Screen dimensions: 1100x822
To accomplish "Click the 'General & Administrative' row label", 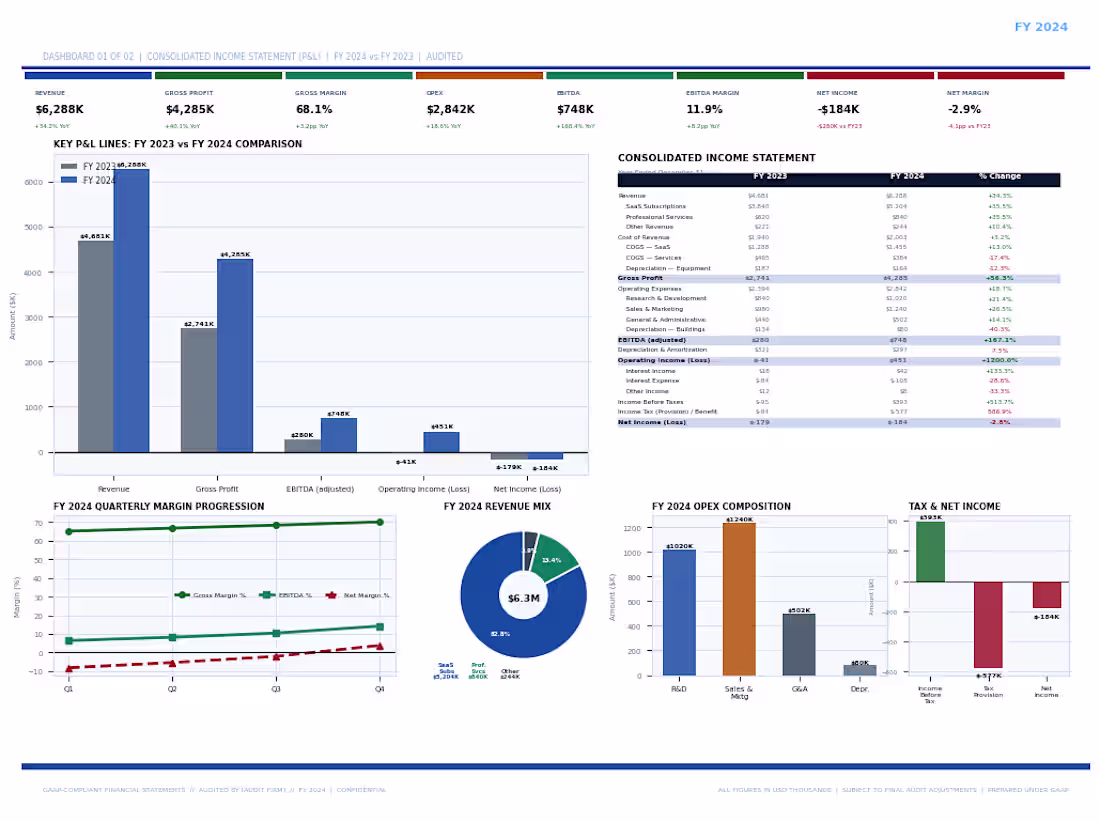I will [666, 319].
